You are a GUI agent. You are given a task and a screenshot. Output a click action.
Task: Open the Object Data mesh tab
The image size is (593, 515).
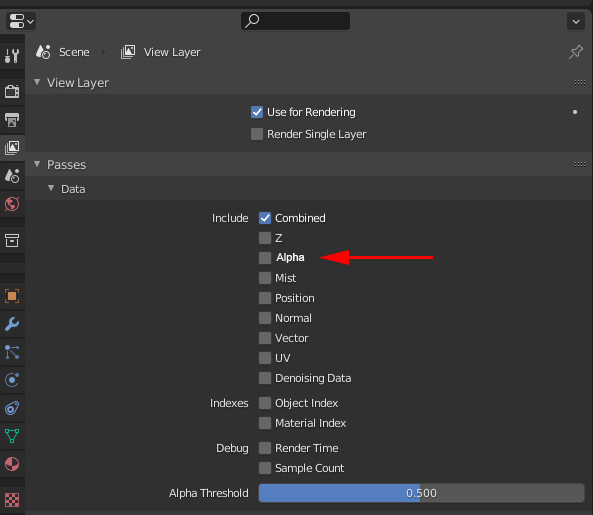click(12, 436)
